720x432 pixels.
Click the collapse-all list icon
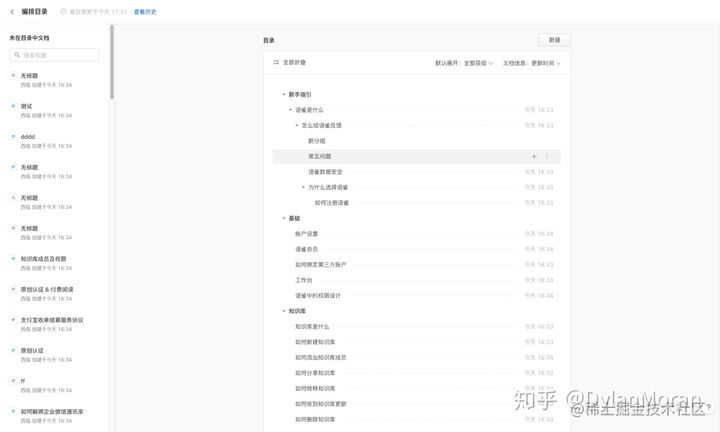[x=276, y=62]
